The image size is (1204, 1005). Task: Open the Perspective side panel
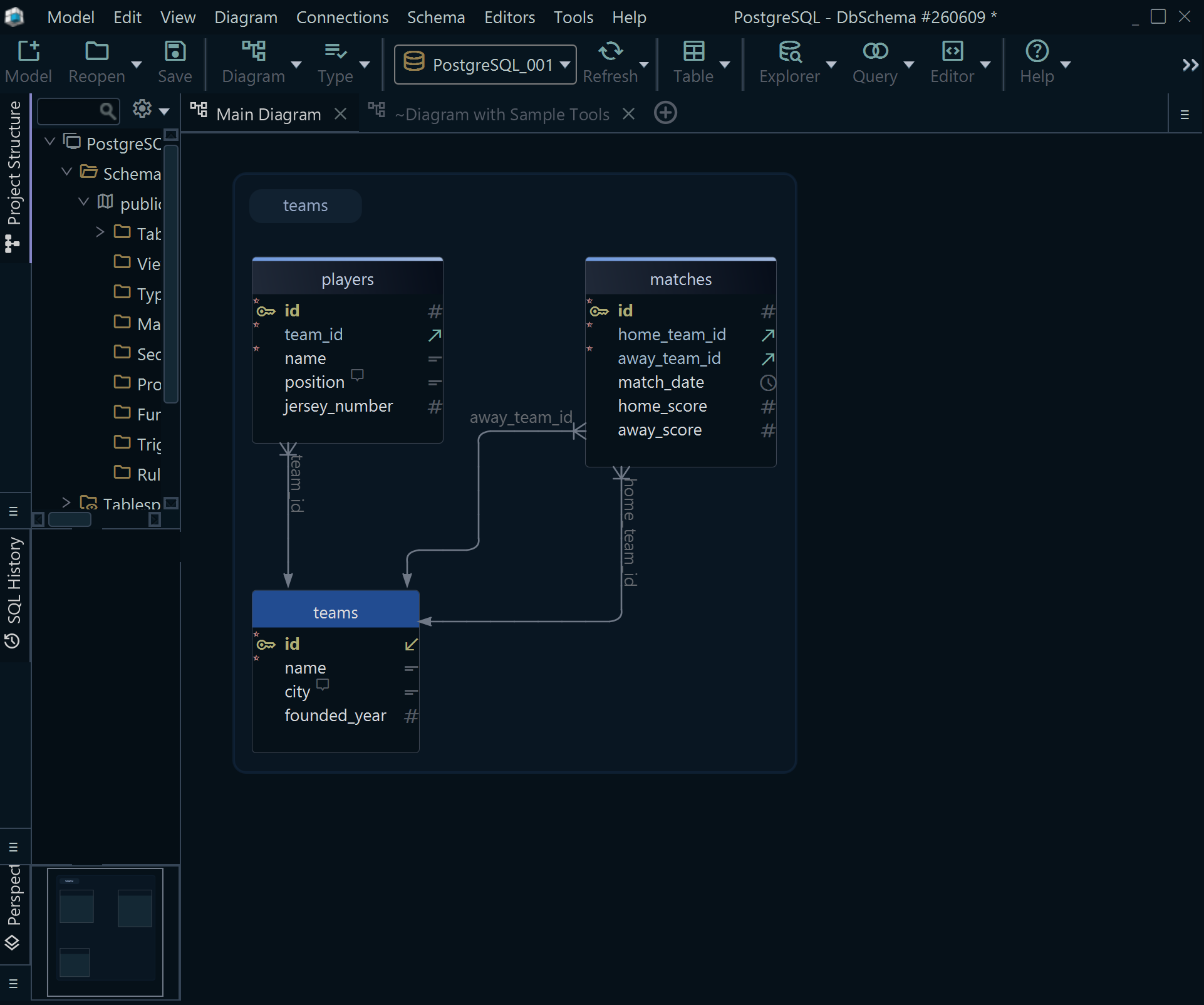pos(14,909)
